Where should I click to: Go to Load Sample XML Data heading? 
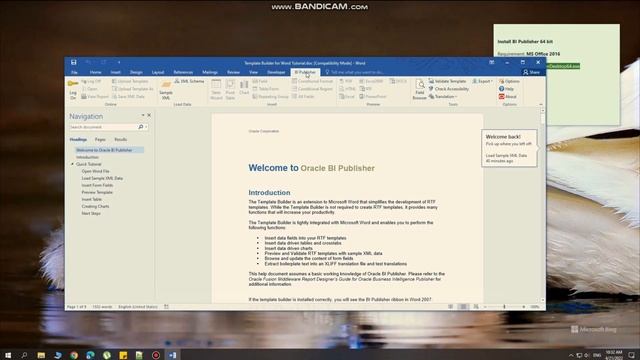(102, 178)
